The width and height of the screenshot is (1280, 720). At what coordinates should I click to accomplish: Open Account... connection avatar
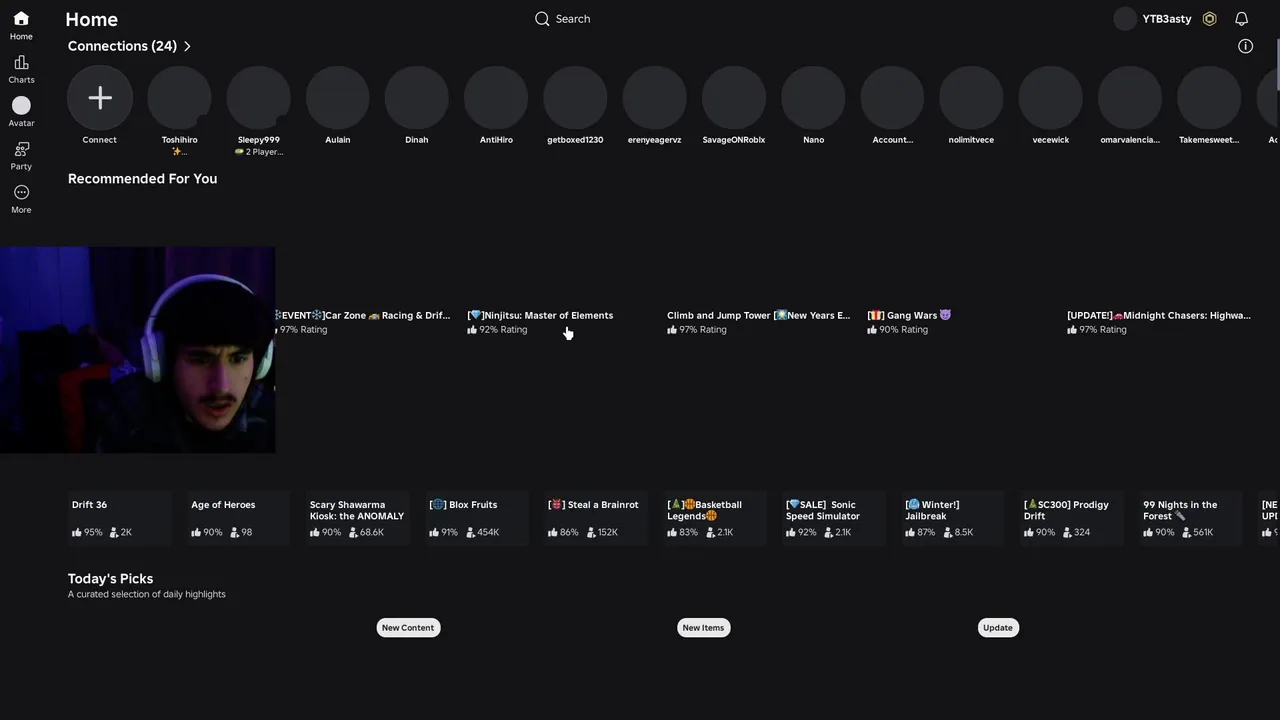click(893, 98)
